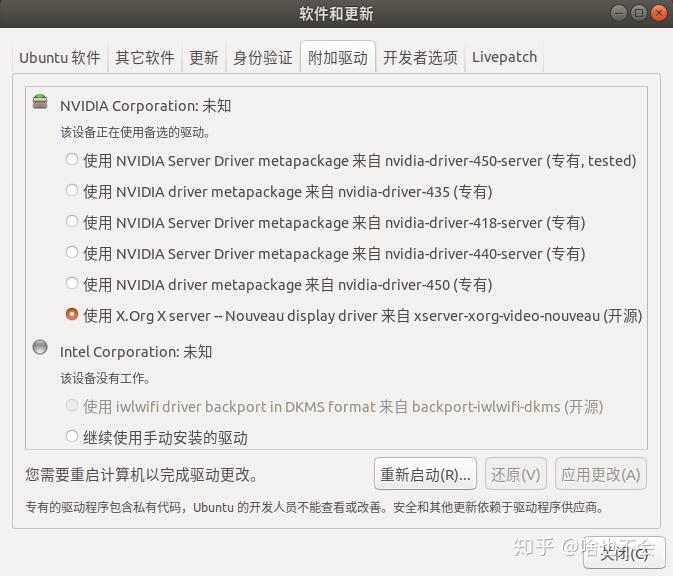Pick the nvidia-driver-440-server radio option
Screen dimensions: 673x576
click(72, 252)
